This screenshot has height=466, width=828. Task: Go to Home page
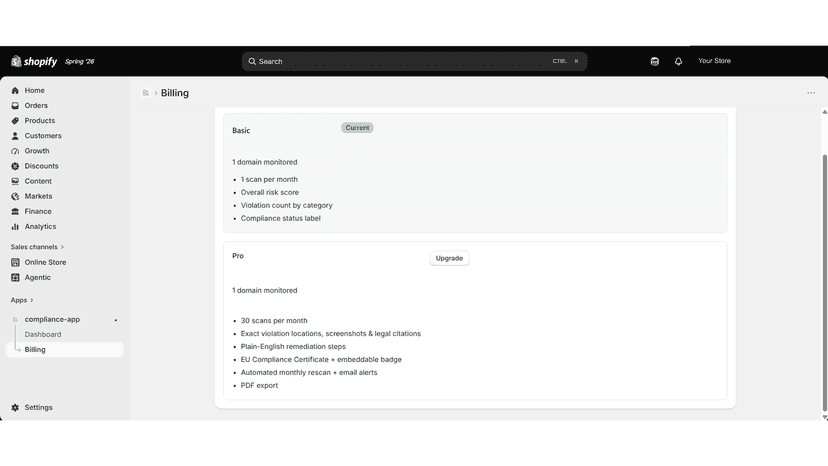click(x=34, y=90)
